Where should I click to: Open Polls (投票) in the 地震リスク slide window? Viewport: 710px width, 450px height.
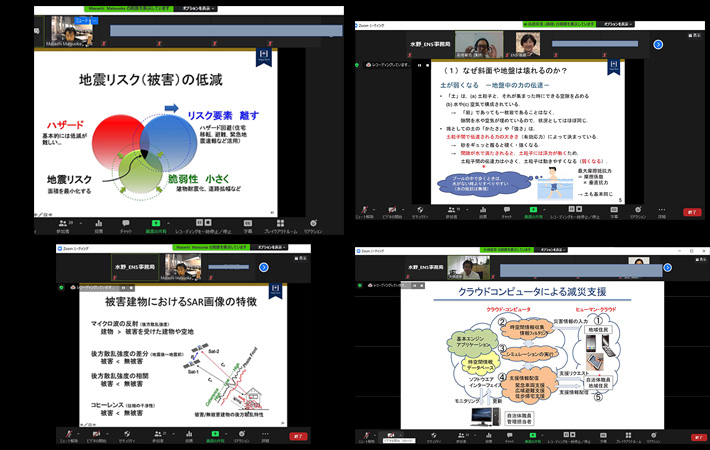coord(99,226)
